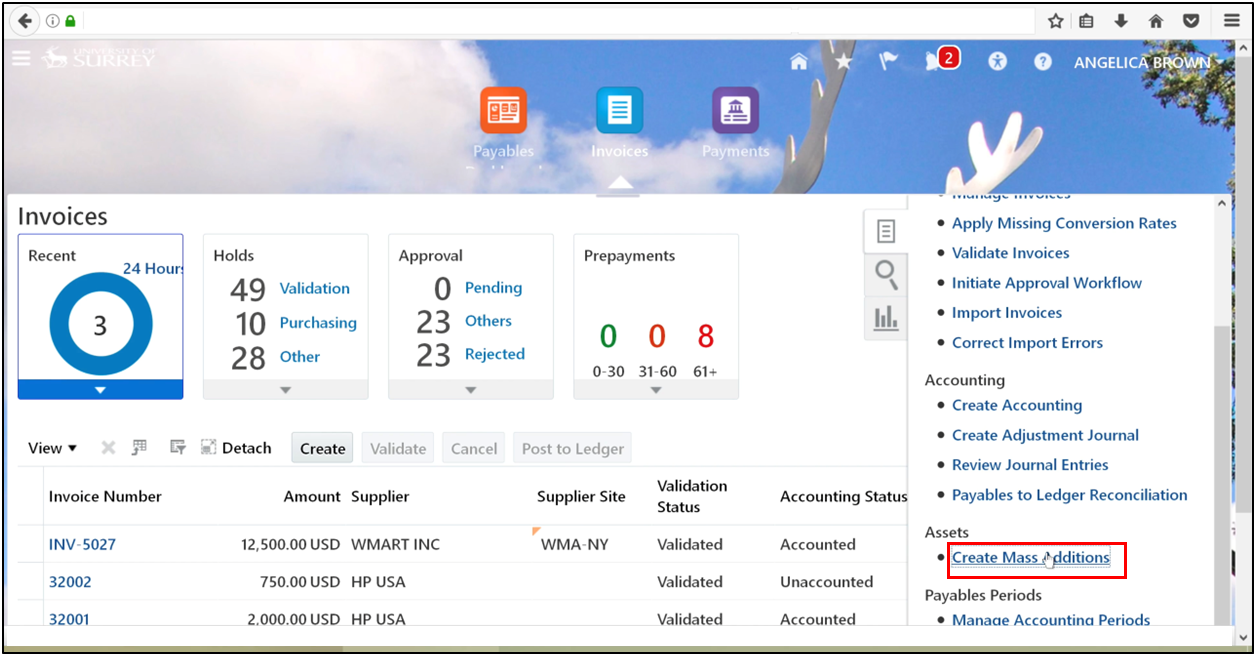Open the navigator hamburger menu
This screenshot has height=656, width=1256.
point(21,57)
